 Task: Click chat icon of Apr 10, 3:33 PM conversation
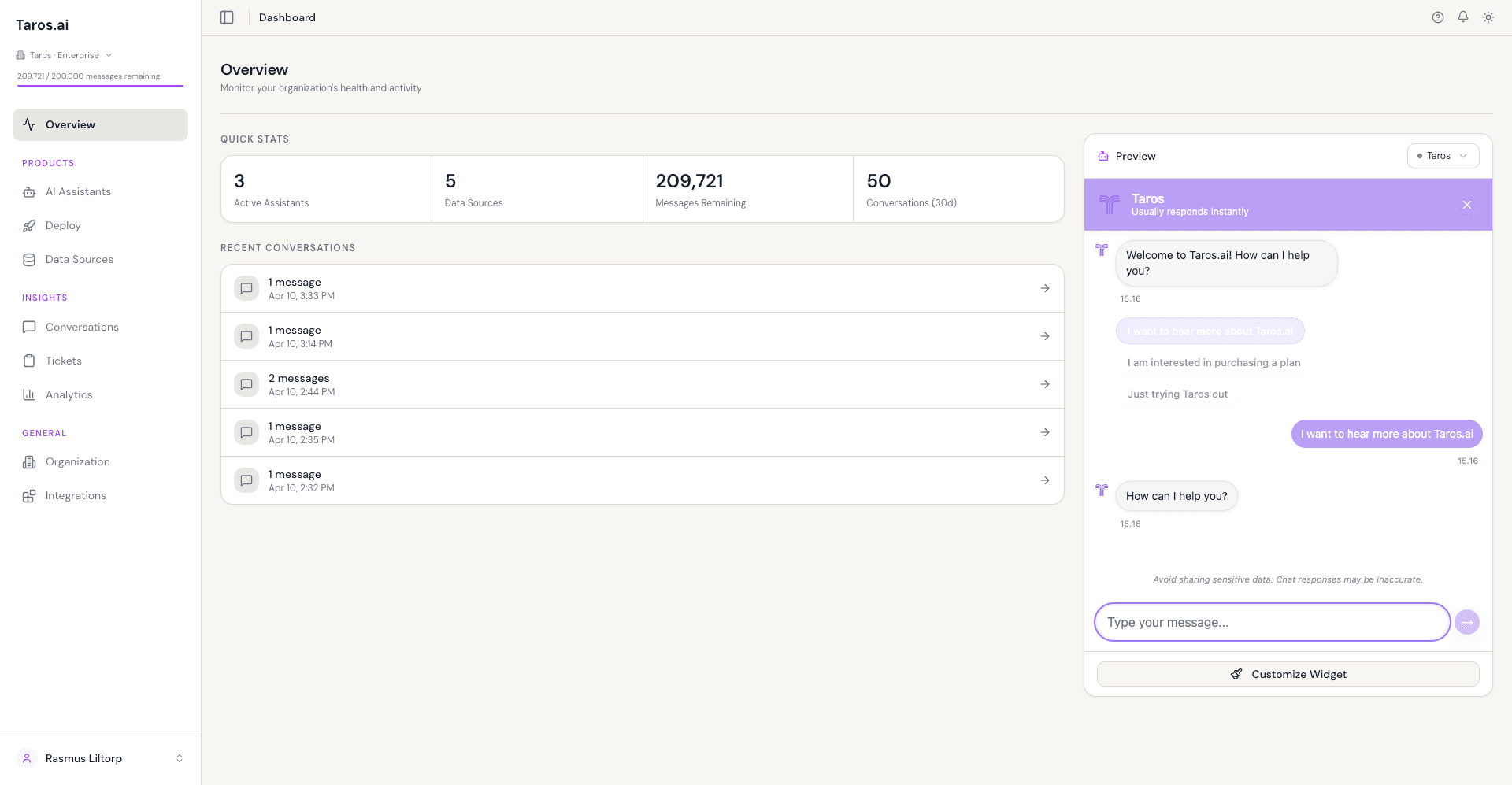tap(246, 288)
